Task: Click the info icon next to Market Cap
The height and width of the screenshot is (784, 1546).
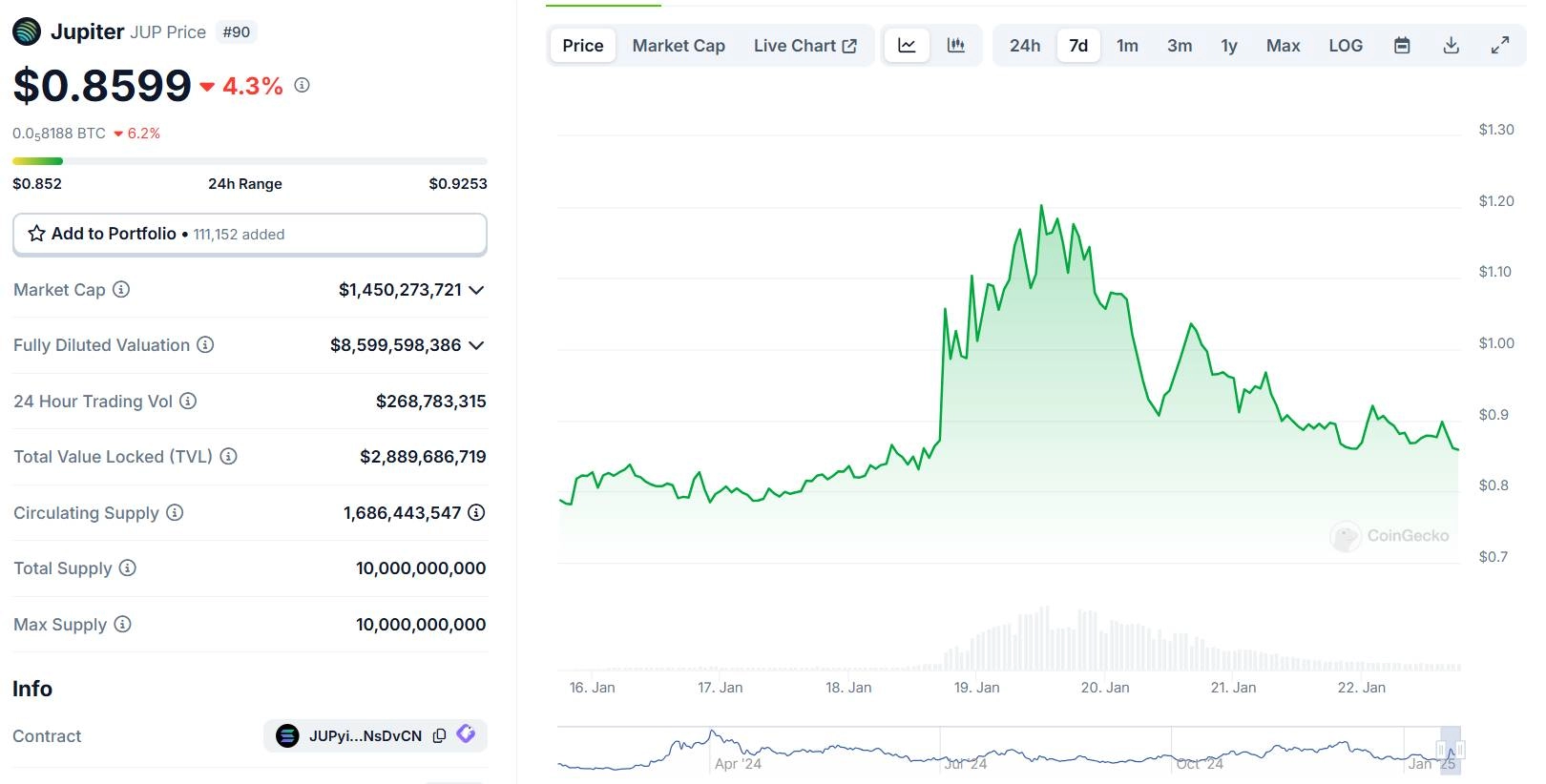Action: point(121,289)
